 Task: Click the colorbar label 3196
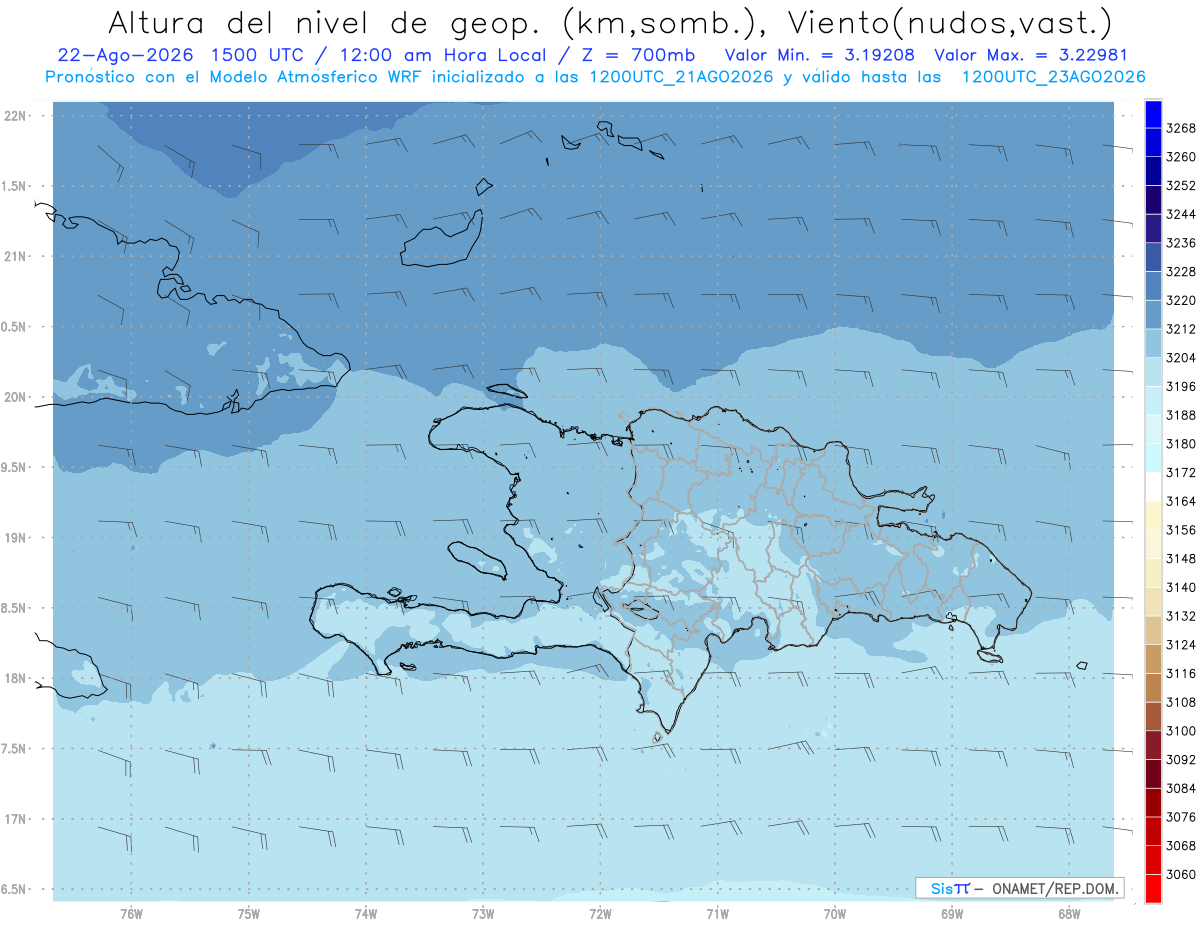1181,386
